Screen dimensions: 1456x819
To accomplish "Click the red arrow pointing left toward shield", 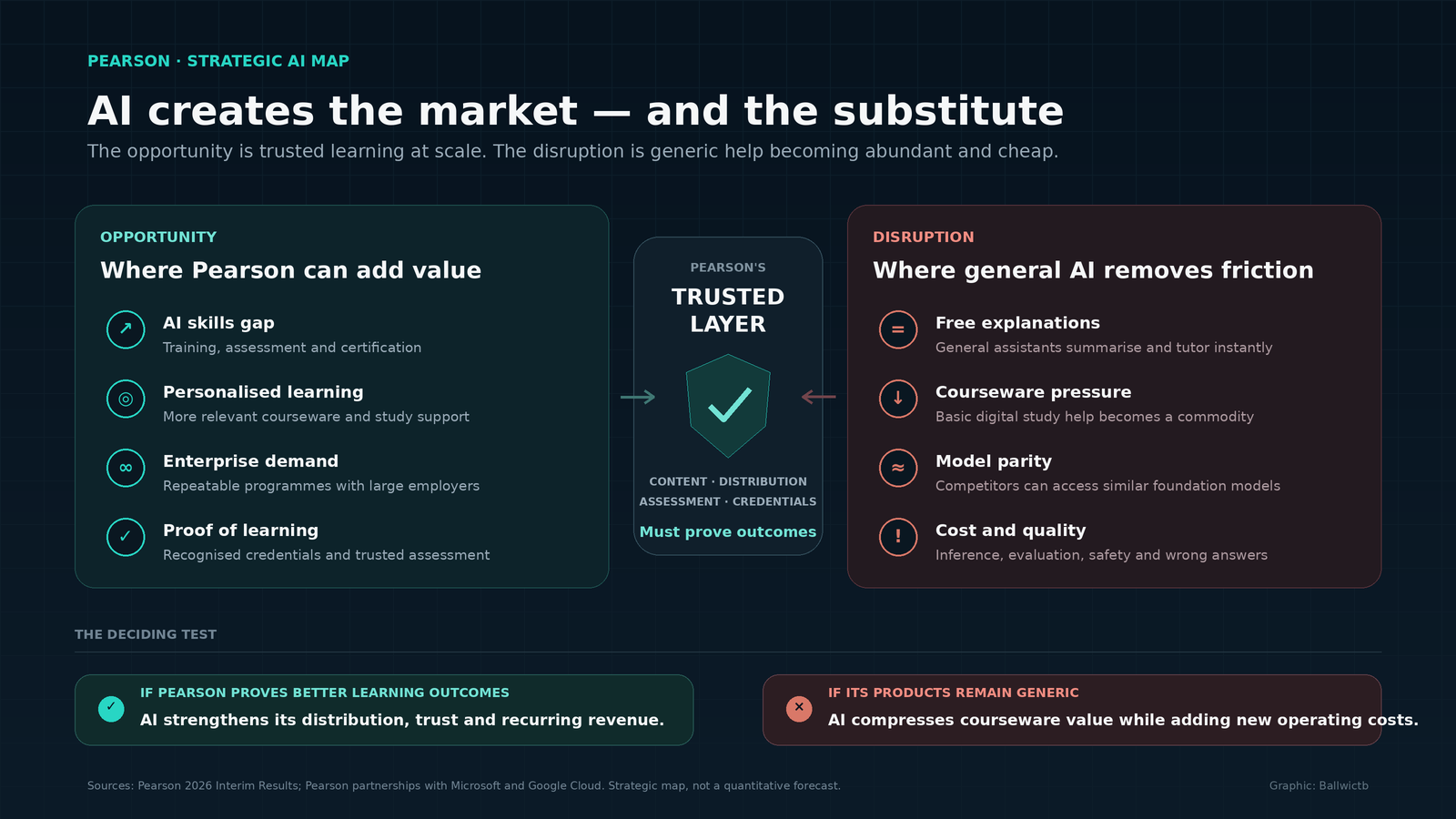I will pos(819,397).
